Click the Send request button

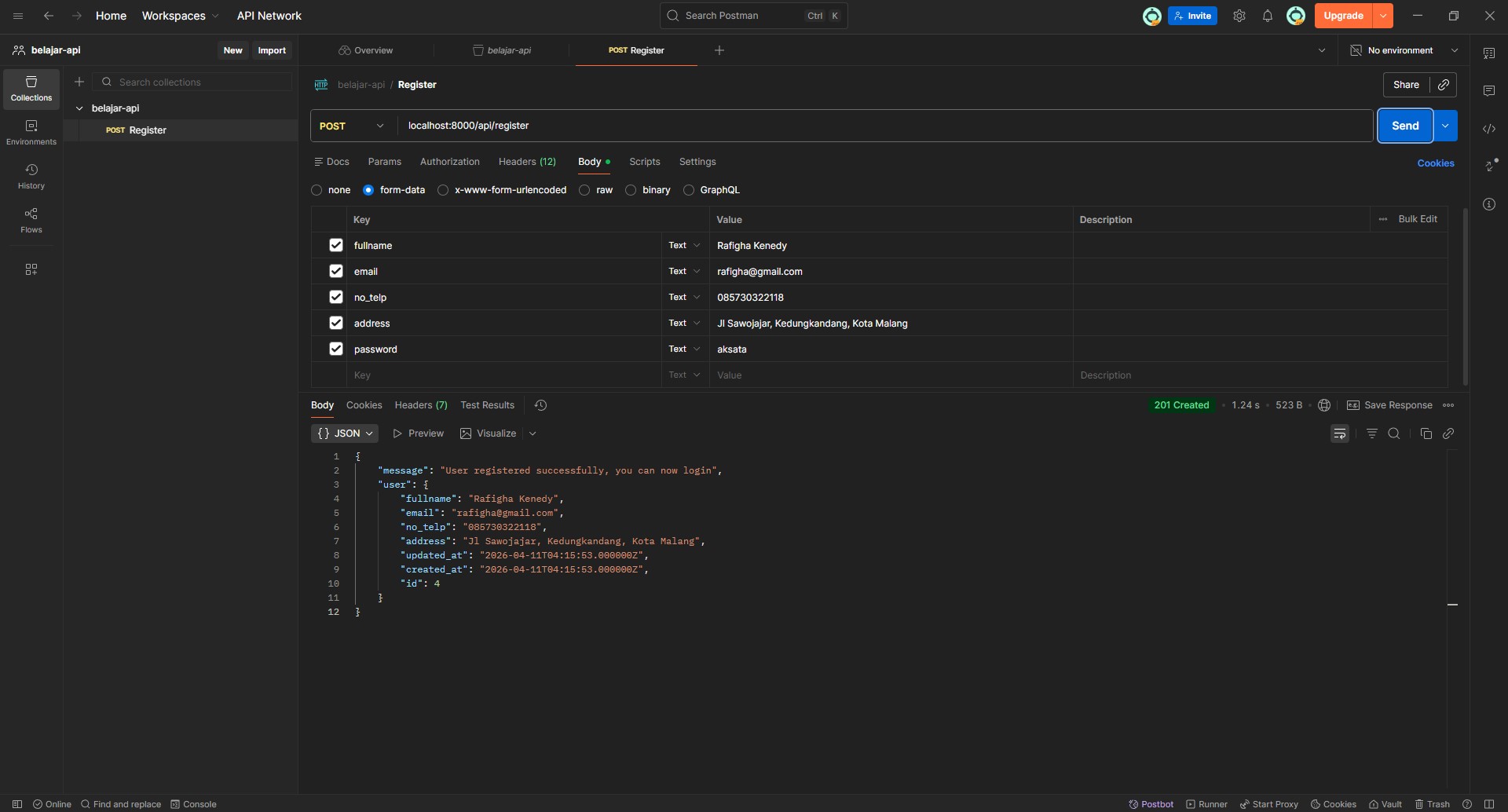1404,126
